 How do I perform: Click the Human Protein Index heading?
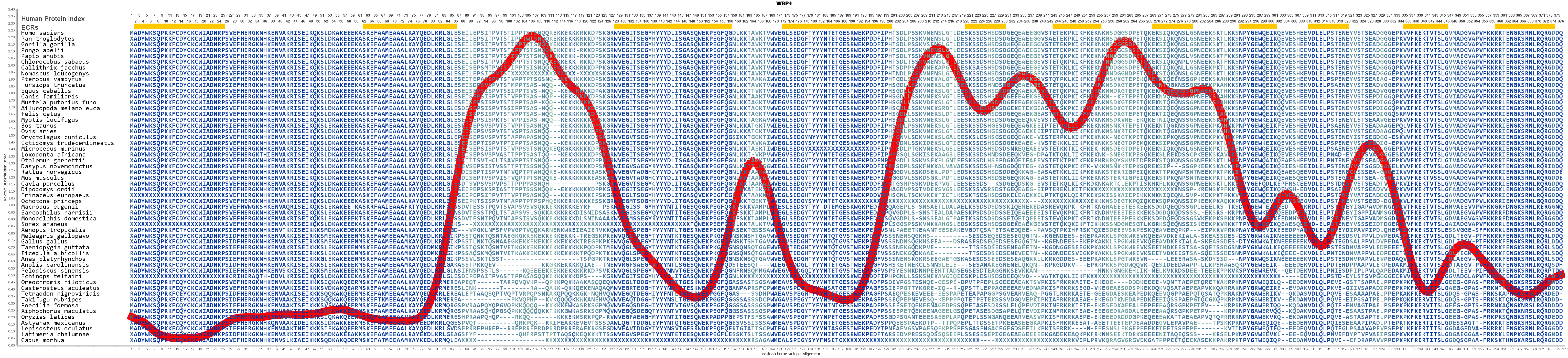pyautogui.click(x=52, y=19)
